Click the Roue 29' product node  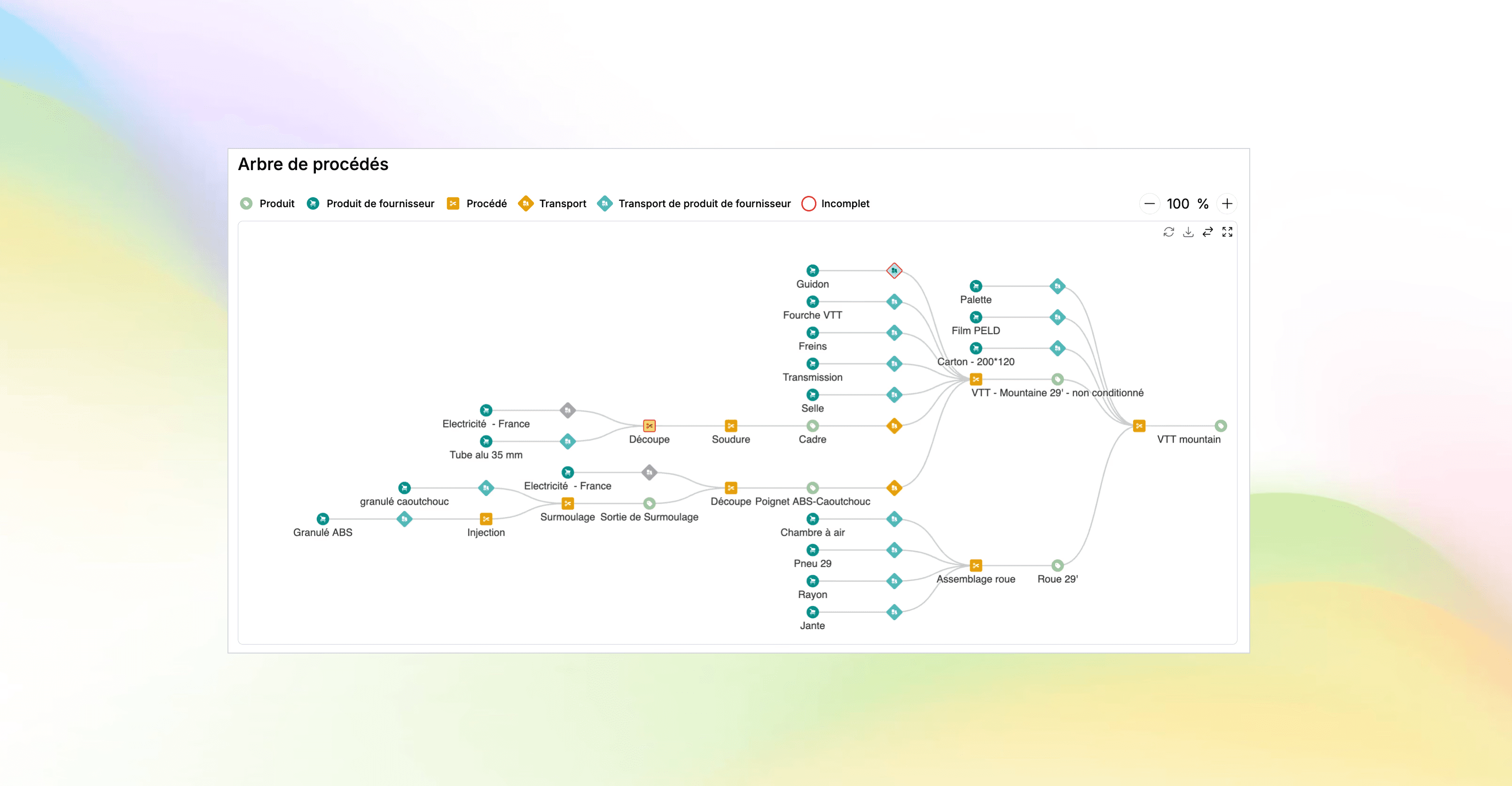(1057, 566)
